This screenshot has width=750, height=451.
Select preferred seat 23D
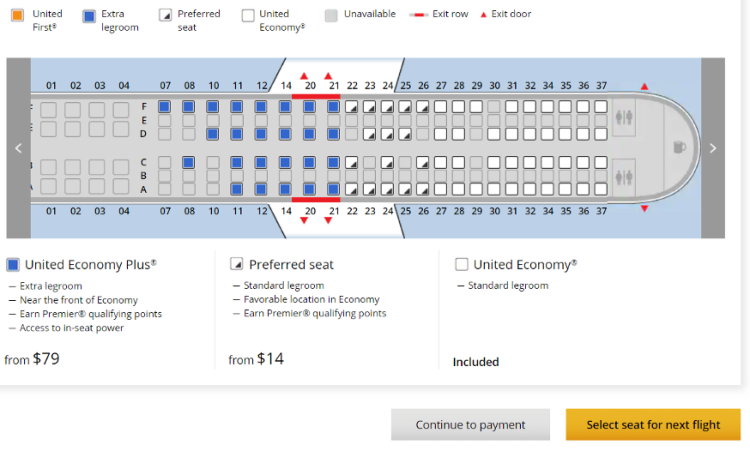click(369, 134)
